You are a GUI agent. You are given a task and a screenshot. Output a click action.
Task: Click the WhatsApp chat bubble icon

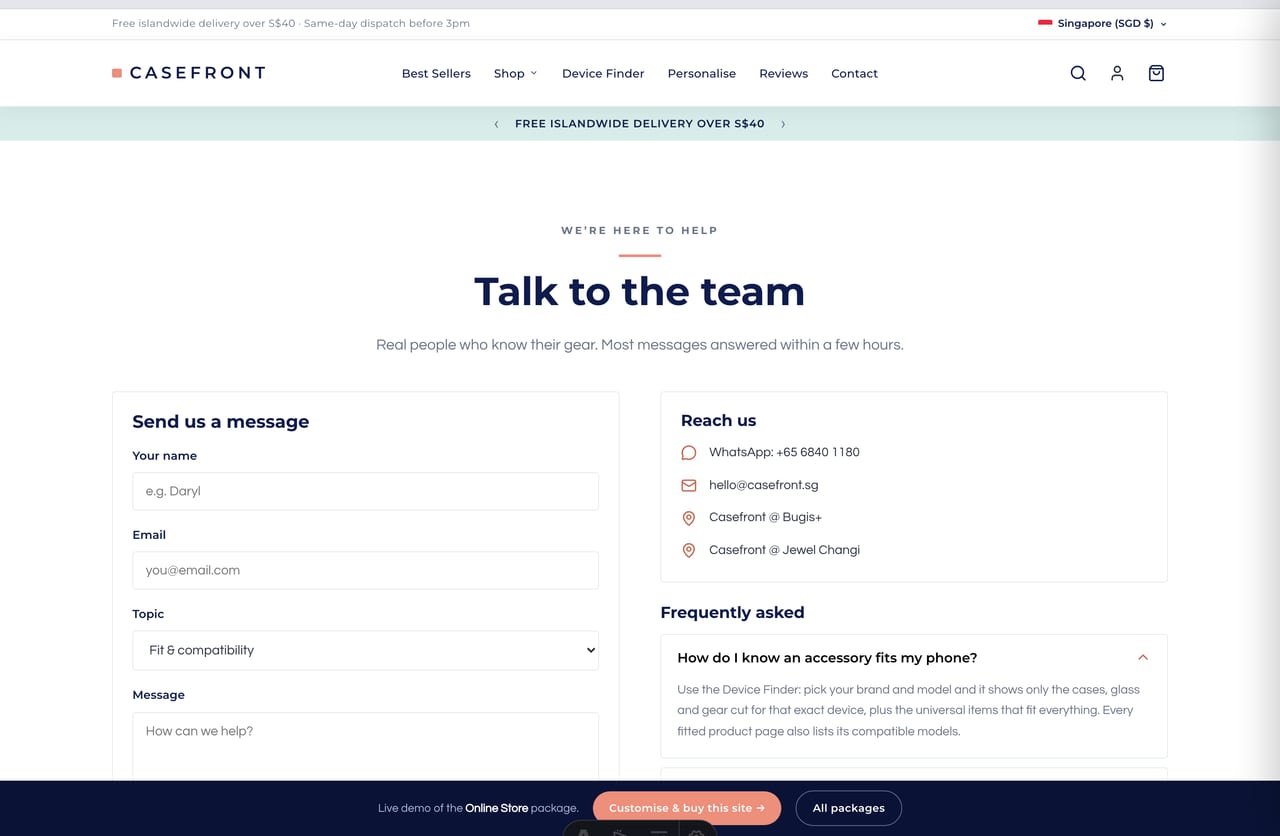(x=689, y=453)
